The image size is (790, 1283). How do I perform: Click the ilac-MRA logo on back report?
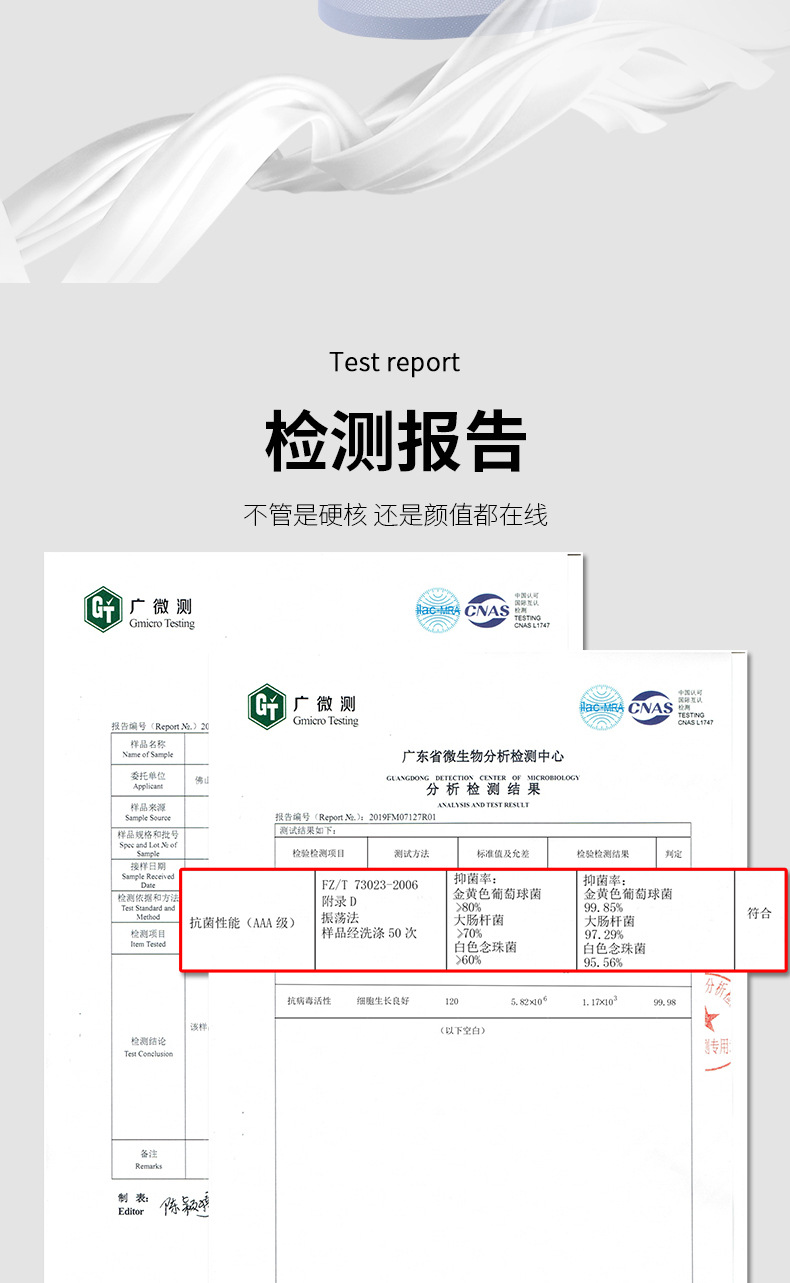pyautogui.click(x=437, y=610)
